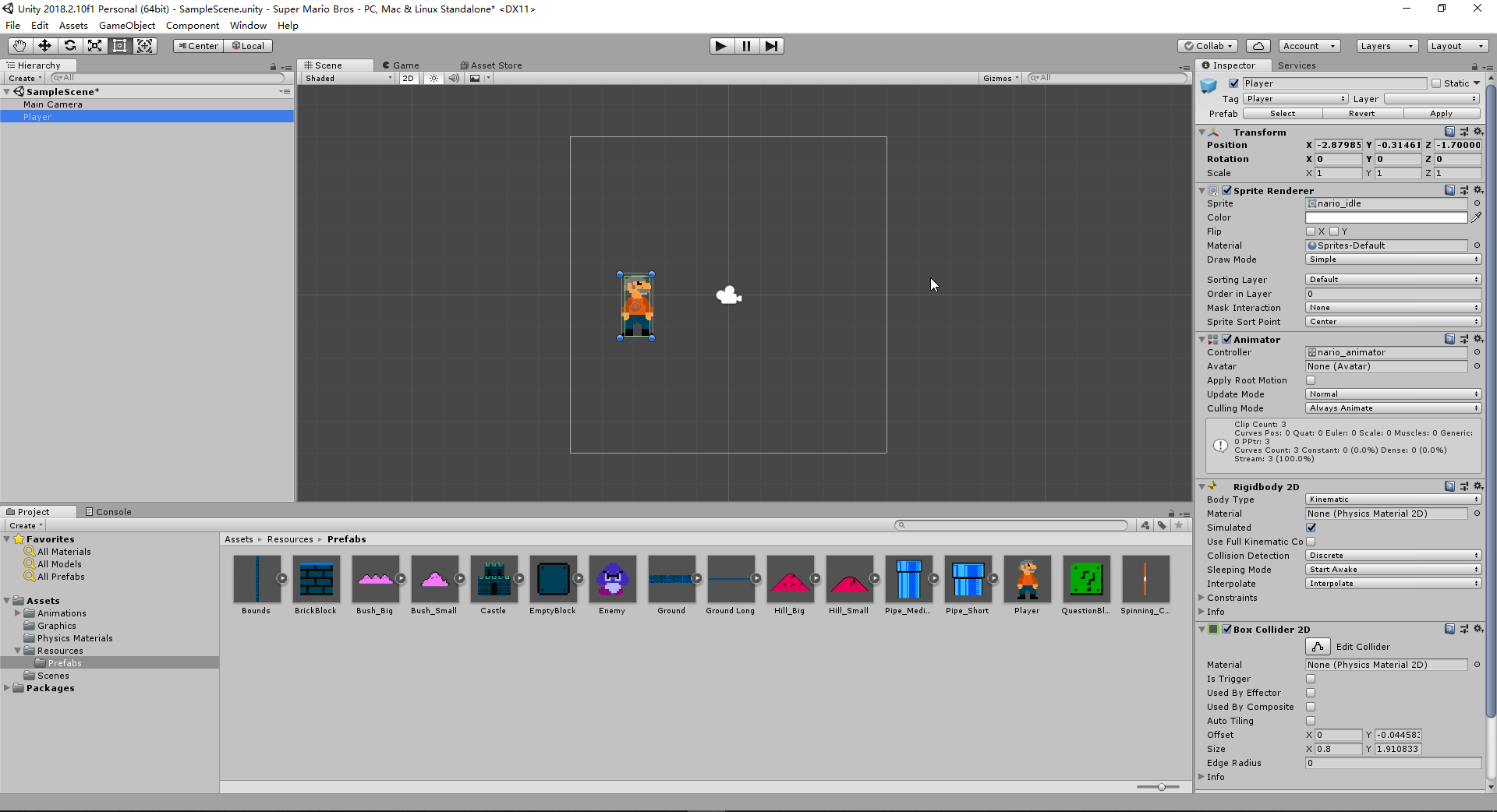Enable the Static checkbox
This screenshot has width=1497, height=812.
(1436, 83)
